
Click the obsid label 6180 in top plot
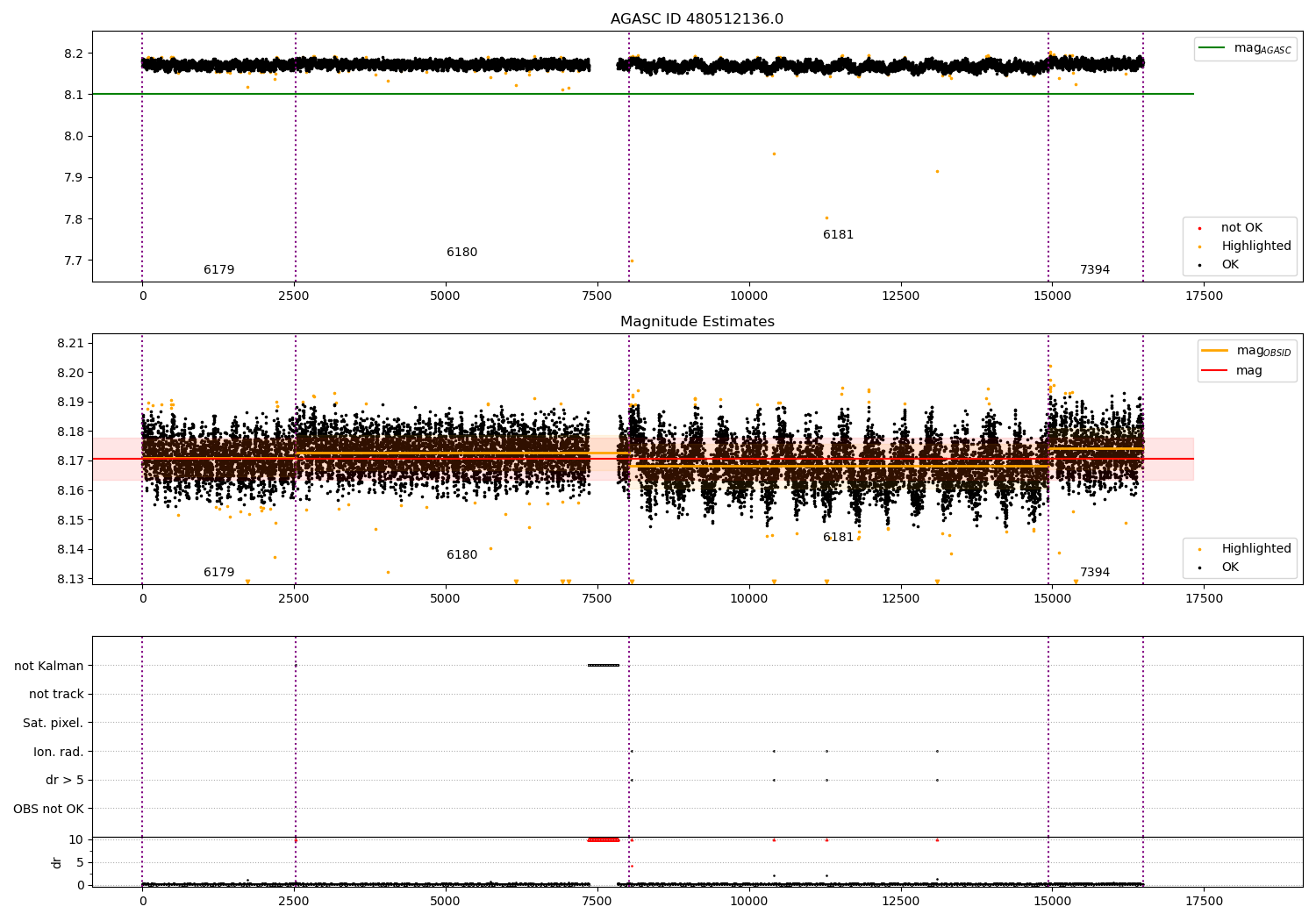coord(462,253)
